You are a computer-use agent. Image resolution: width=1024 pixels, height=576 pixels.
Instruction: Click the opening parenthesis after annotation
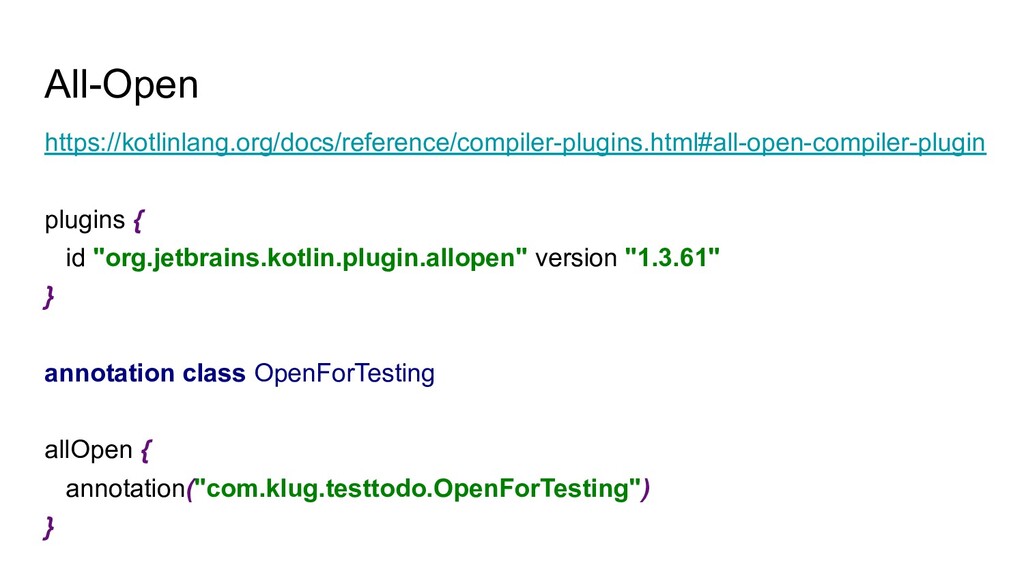coord(188,489)
